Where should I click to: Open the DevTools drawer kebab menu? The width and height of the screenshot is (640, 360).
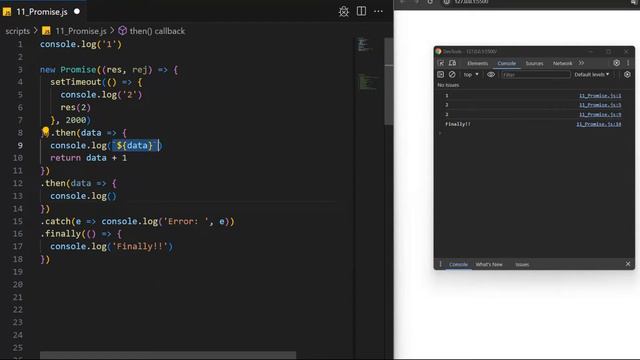click(x=440, y=264)
